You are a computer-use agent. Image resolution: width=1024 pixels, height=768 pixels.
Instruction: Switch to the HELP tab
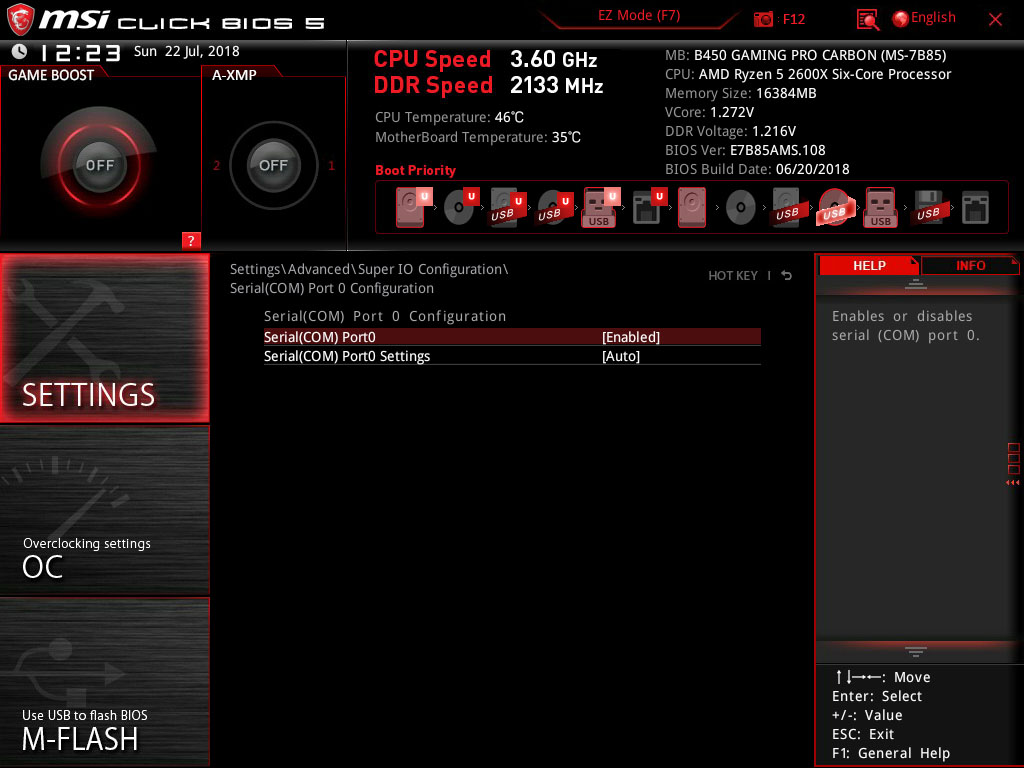(869, 266)
